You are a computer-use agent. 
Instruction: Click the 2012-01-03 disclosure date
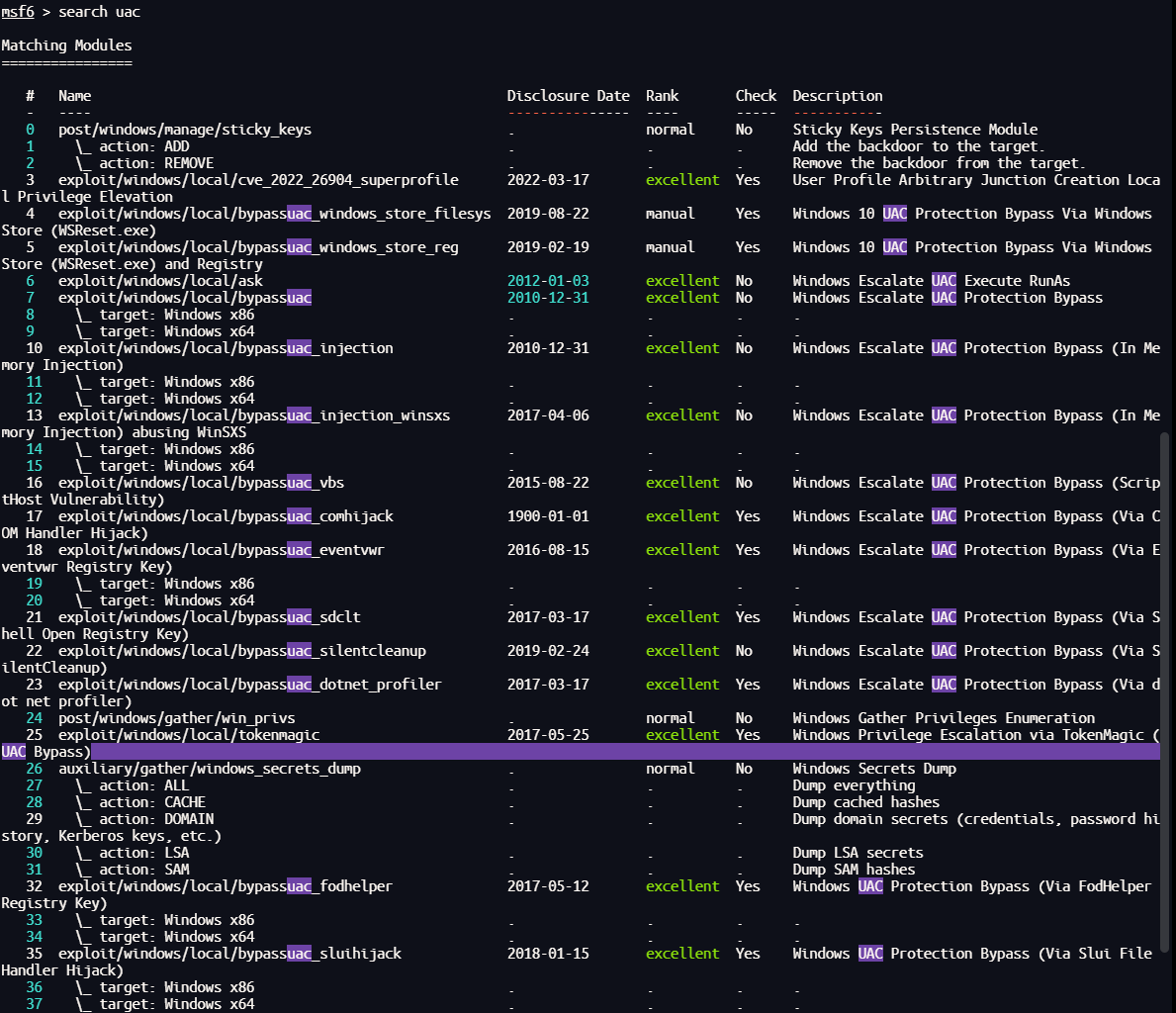click(x=548, y=281)
